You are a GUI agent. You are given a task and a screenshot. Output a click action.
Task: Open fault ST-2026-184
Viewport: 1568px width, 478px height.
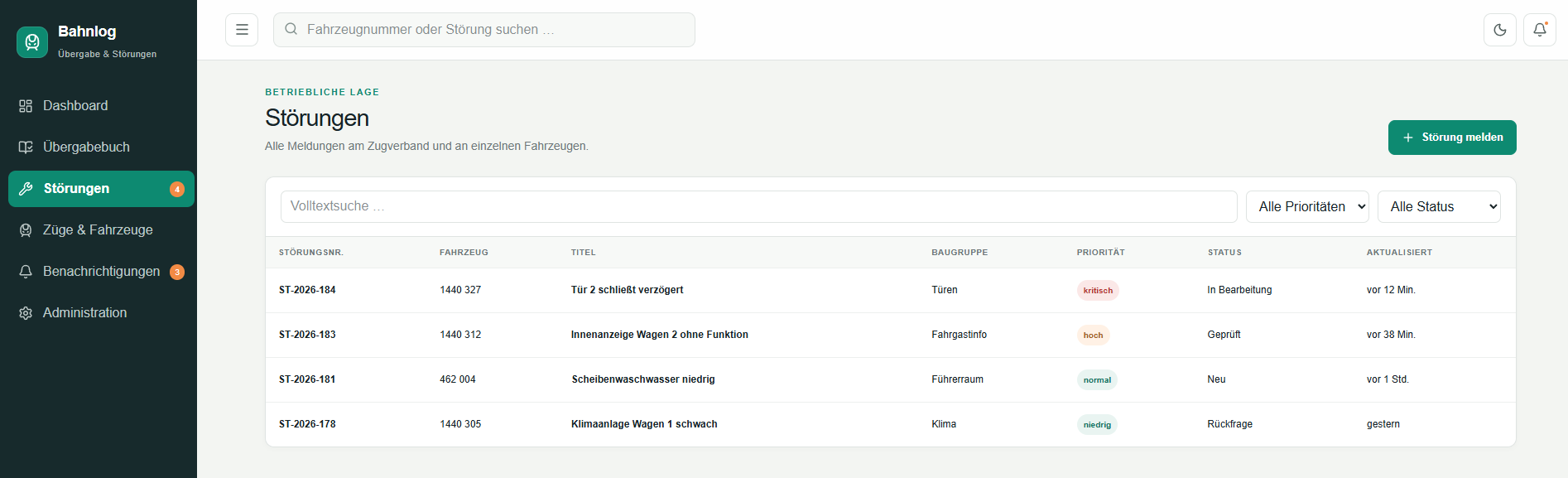pyautogui.click(x=307, y=290)
